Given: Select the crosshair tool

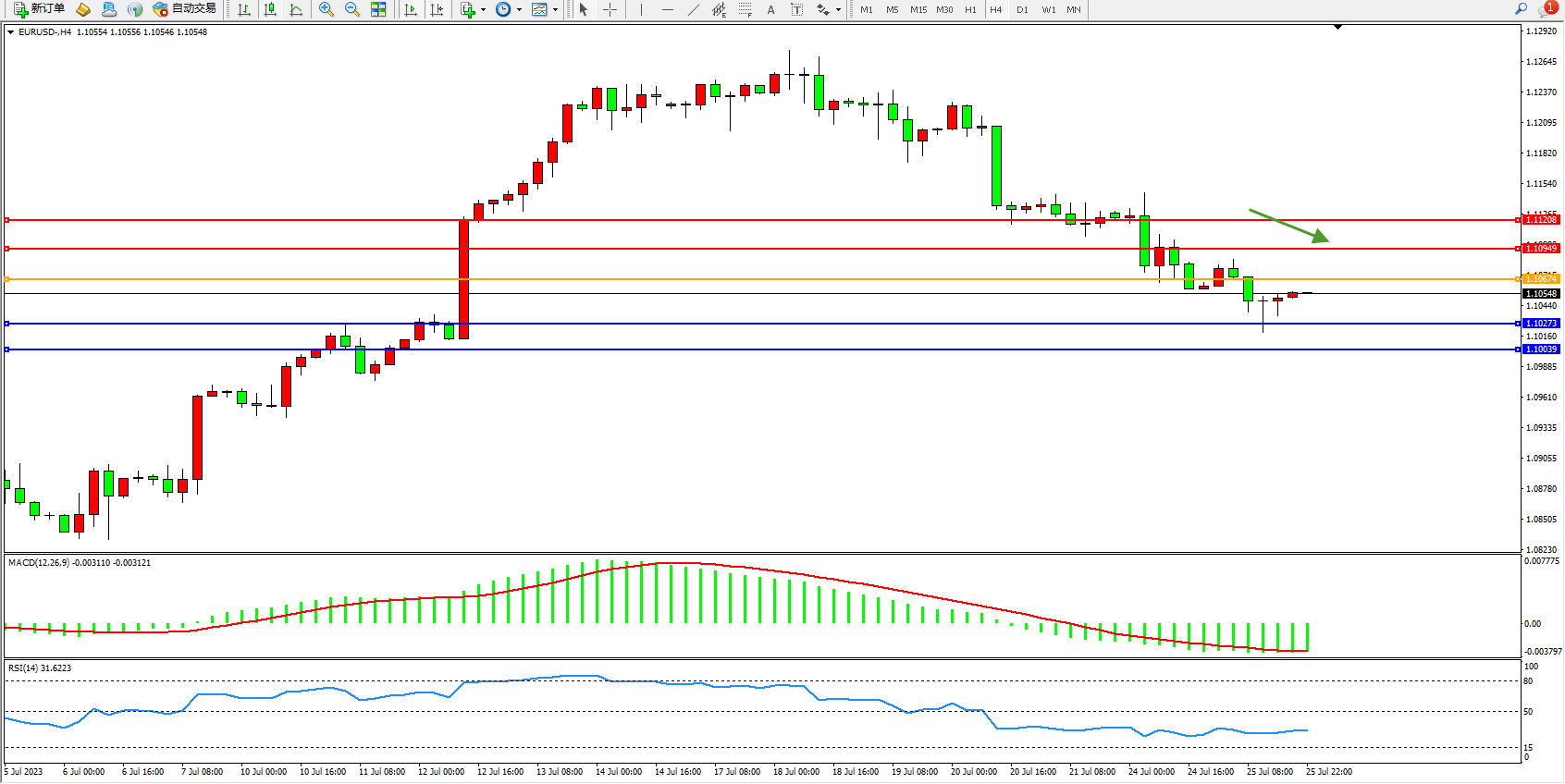Looking at the screenshot, I should click(610, 9).
